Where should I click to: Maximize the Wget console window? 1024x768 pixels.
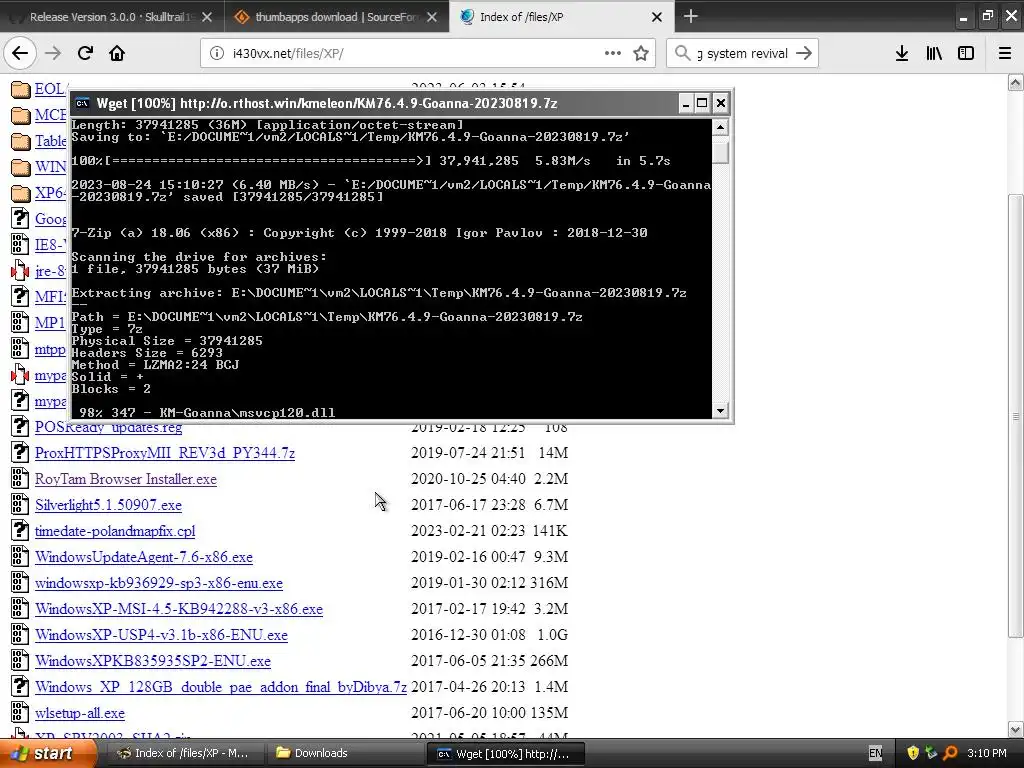(702, 103)
